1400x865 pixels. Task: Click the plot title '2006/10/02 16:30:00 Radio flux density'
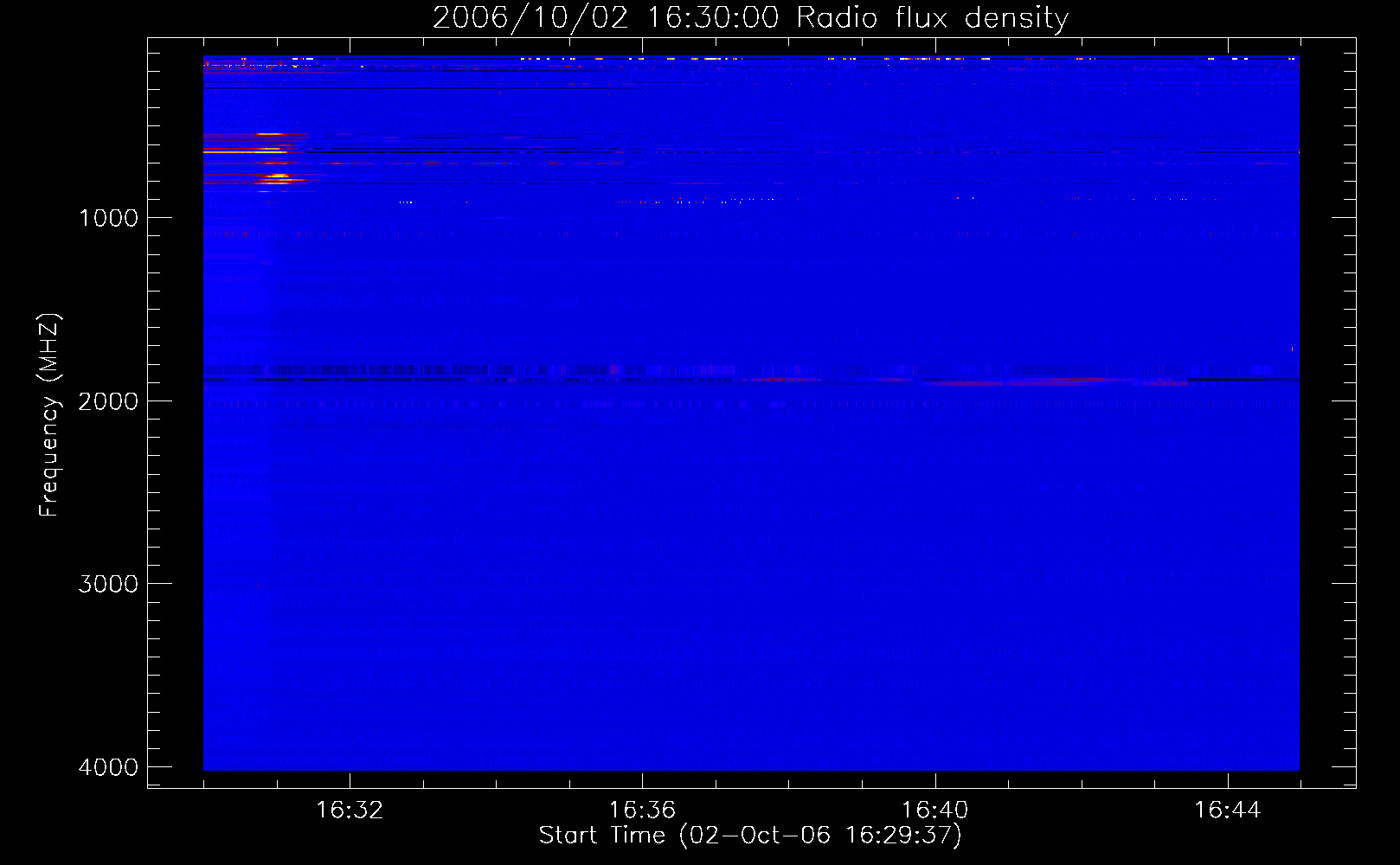[x=750, y=18]
